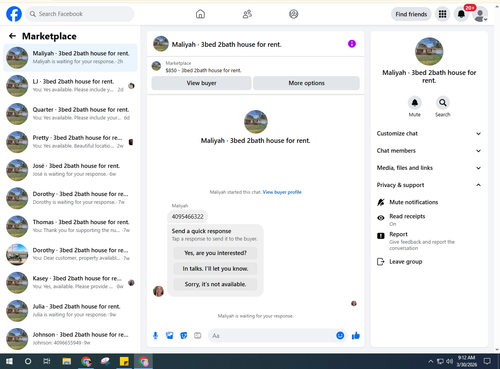This screenshot has width=500, height=369.
Task: Send a thumbs-up like
Action: pyautogui.click(x=356, y=336)
